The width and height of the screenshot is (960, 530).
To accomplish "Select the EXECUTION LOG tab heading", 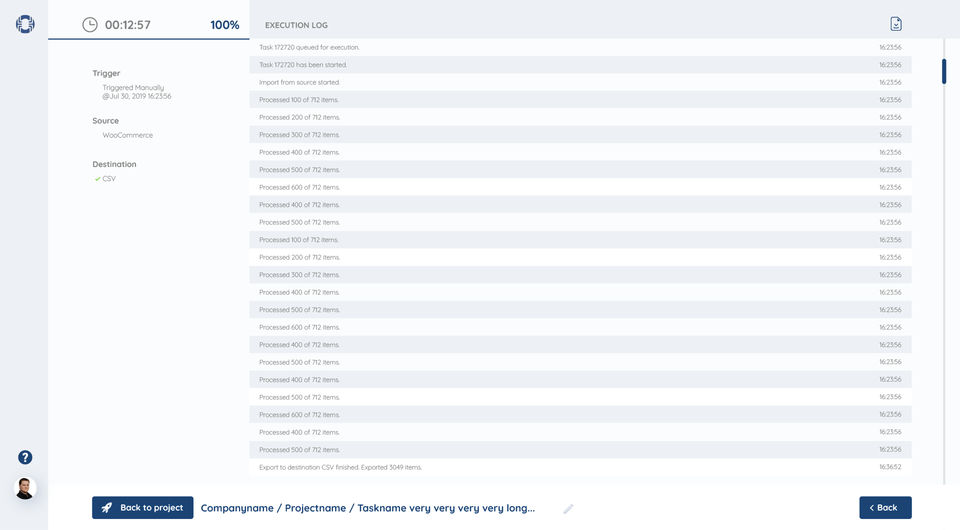I will coord(296,25).
